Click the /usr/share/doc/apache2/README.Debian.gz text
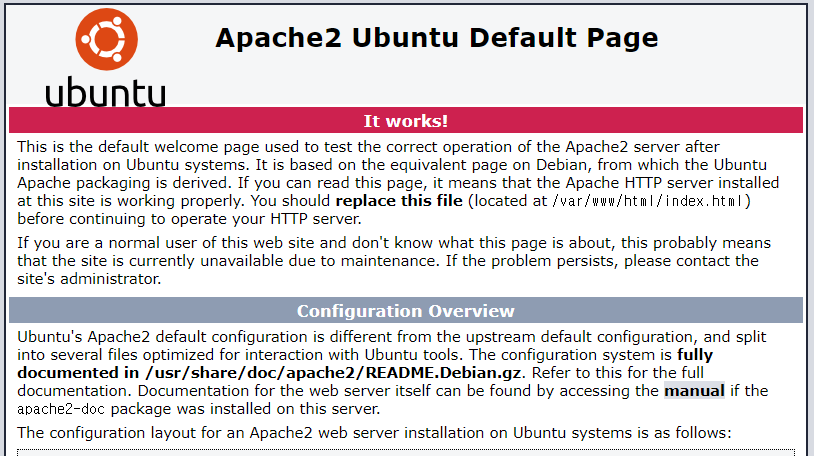814x456 pixels. click(333, 373)
